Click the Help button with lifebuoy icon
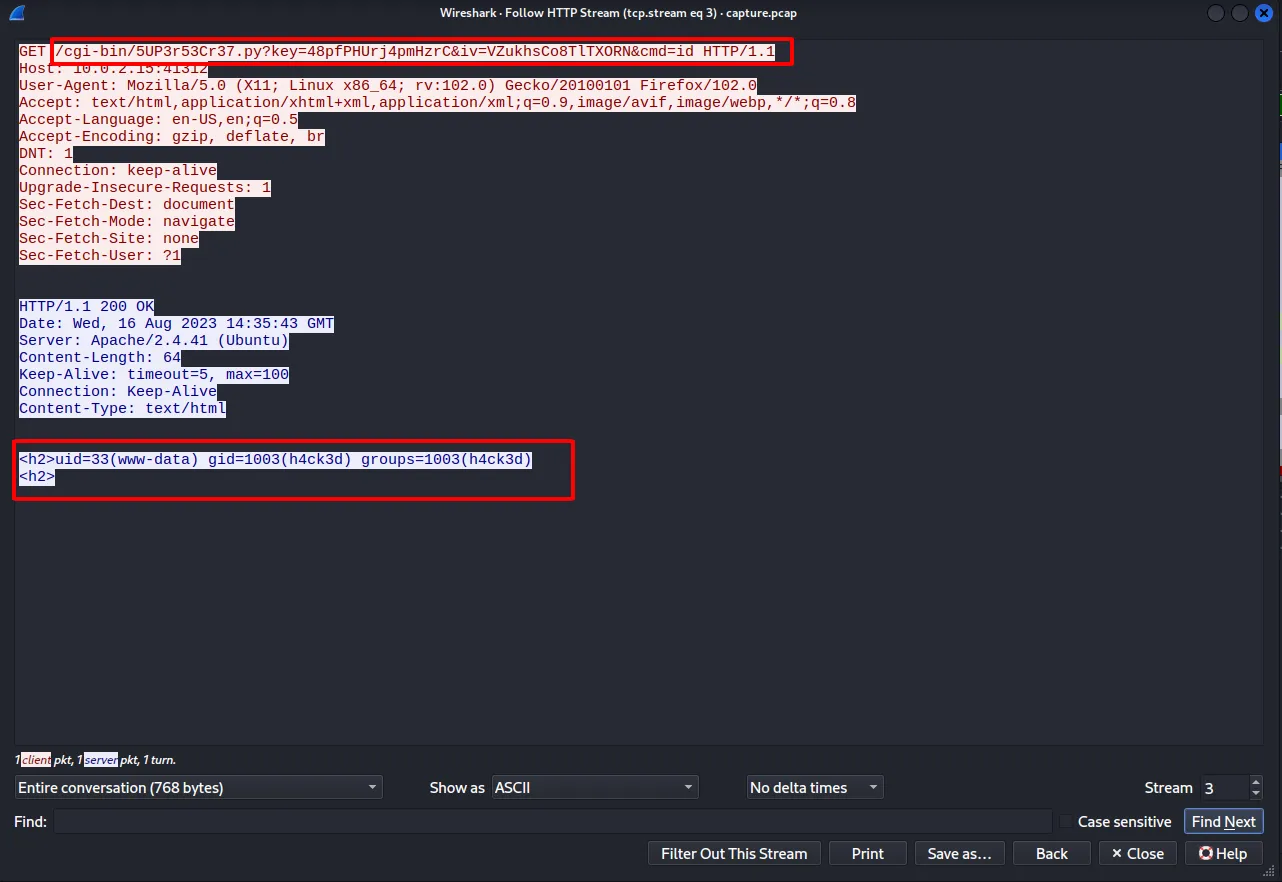The height and width of the screenshot is (882, 1282). (1223, 853)
